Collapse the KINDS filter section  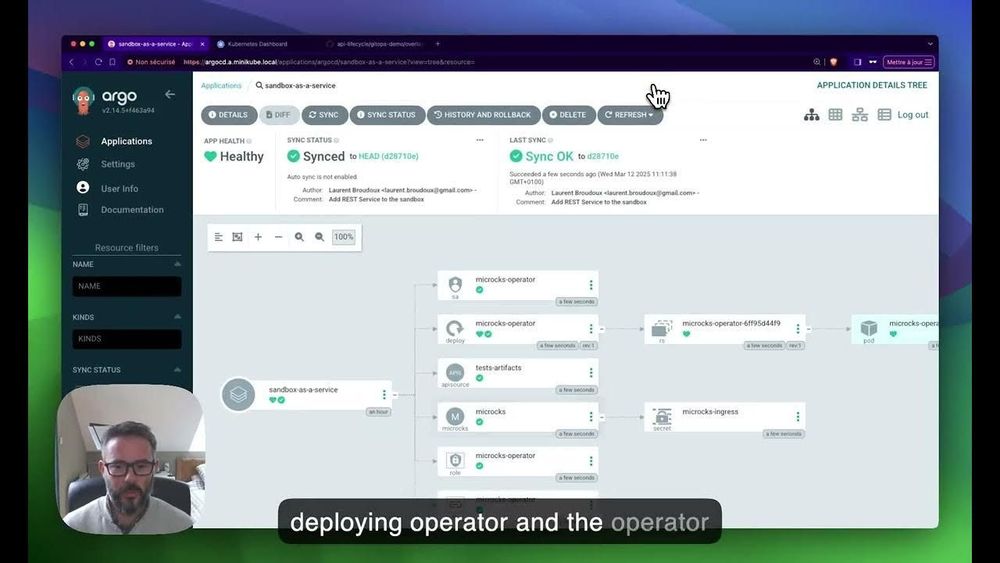[x=177, y=317]
